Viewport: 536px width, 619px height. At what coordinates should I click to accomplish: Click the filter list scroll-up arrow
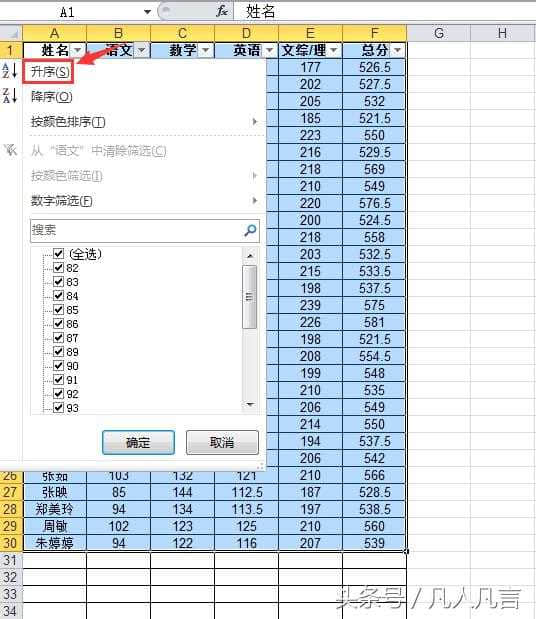pyautogui.click(x=249, y=256)
